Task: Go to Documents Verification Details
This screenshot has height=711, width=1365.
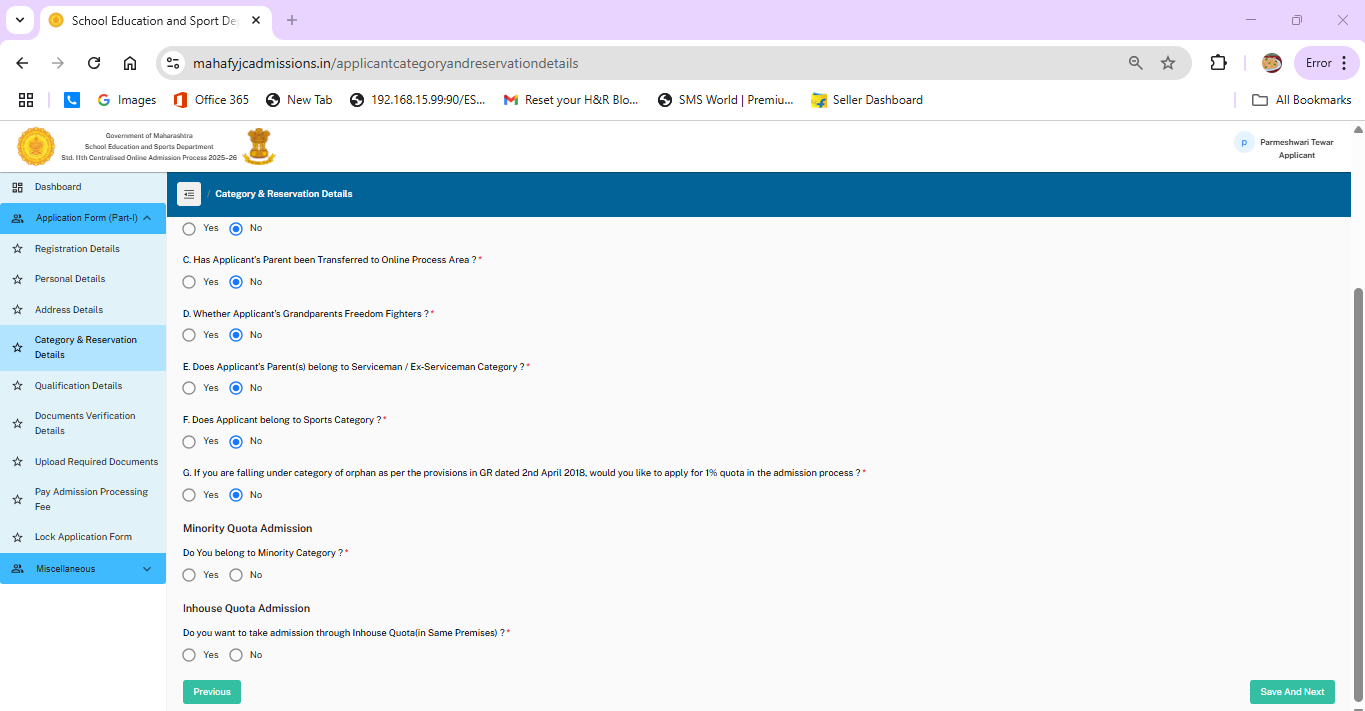Action: pyautogui.click(x=85, y=423)
